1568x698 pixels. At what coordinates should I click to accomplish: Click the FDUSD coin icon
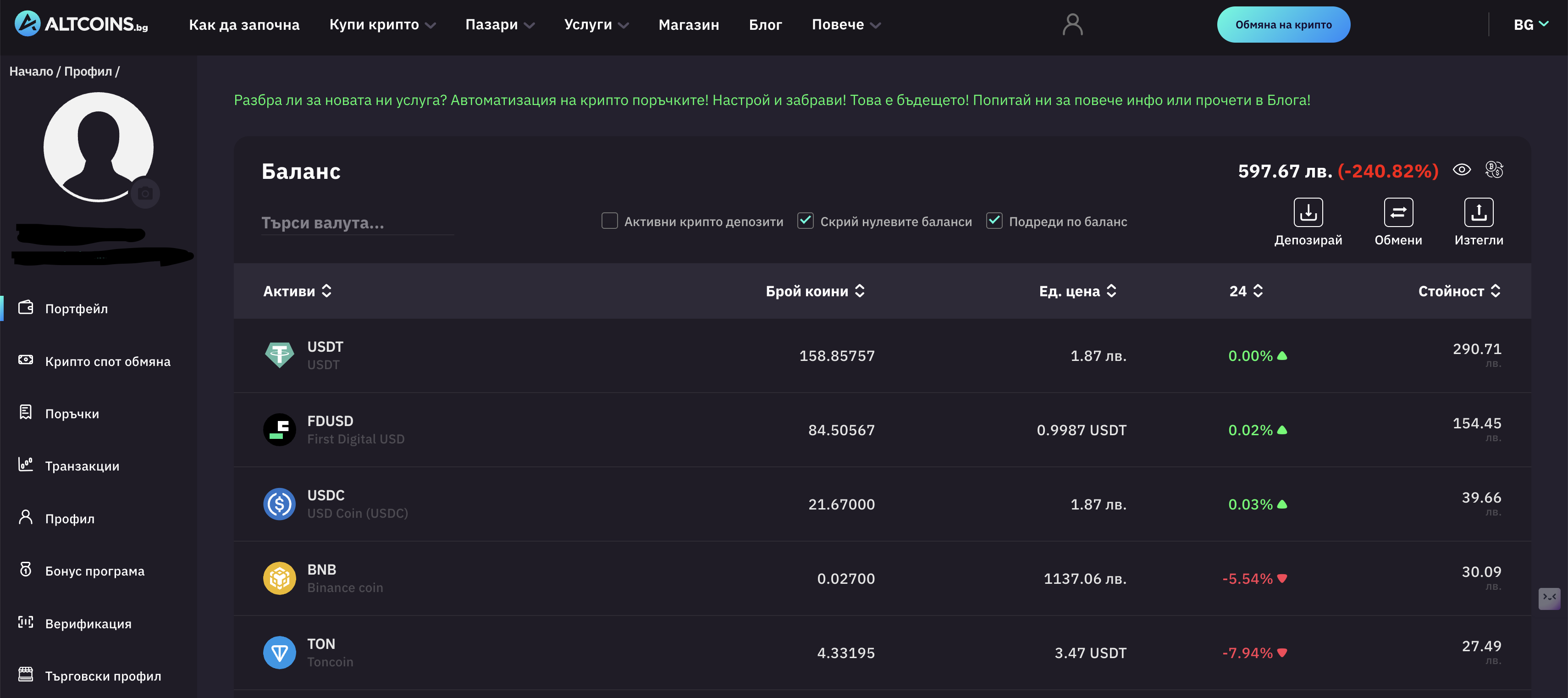click(279, 430)
